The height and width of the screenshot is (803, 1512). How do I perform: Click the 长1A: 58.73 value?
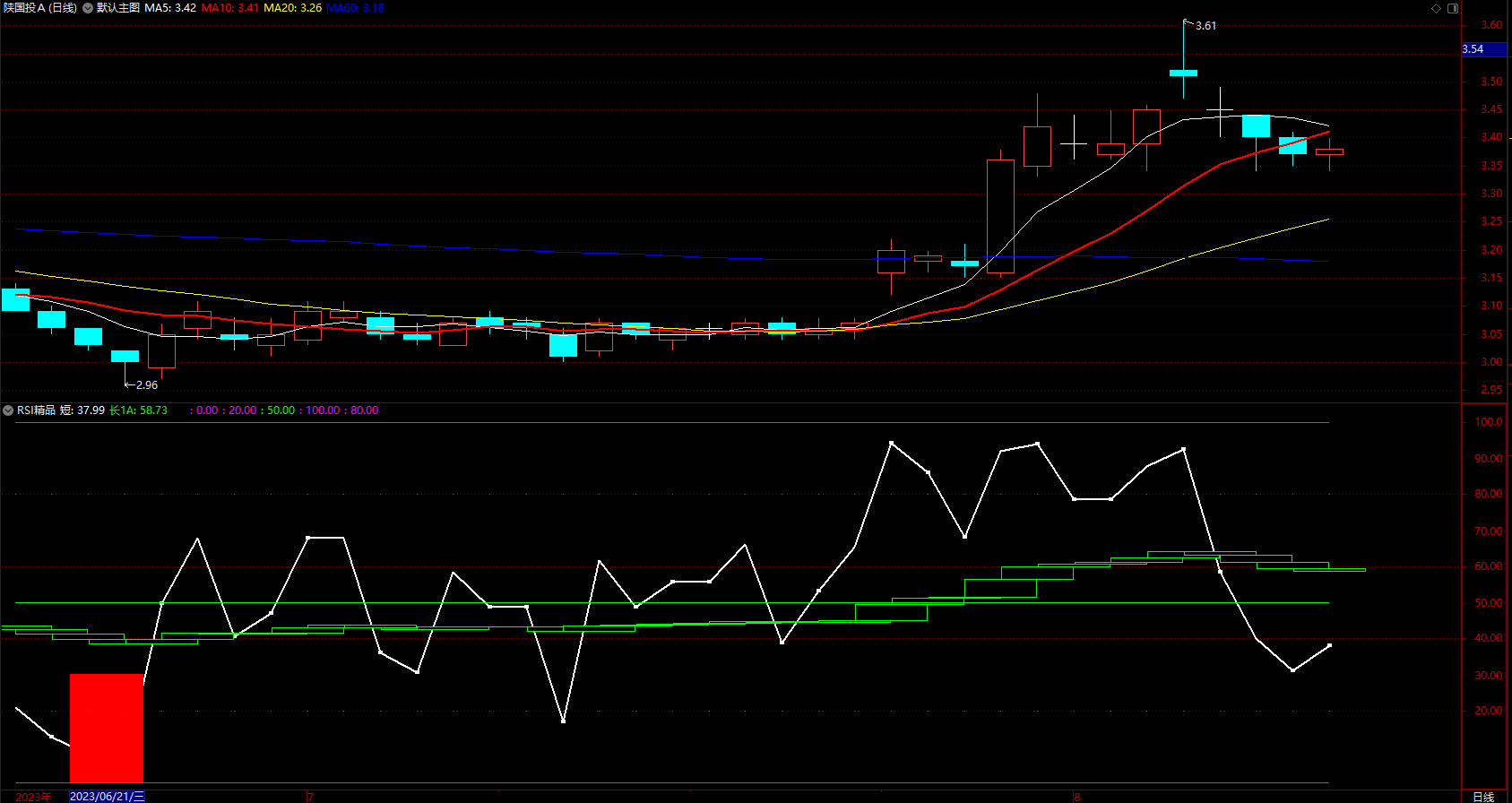coord(138,410)
